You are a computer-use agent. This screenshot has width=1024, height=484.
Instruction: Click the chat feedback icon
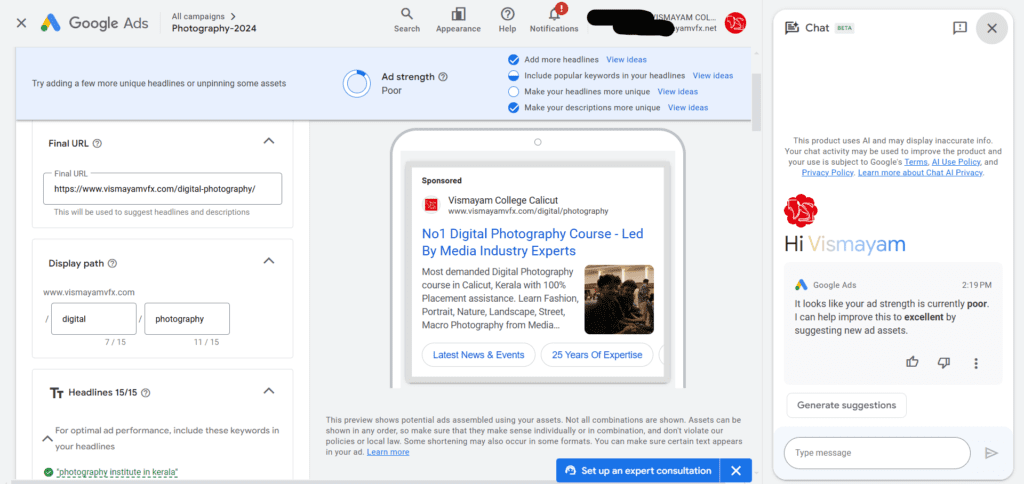[959, 27]
